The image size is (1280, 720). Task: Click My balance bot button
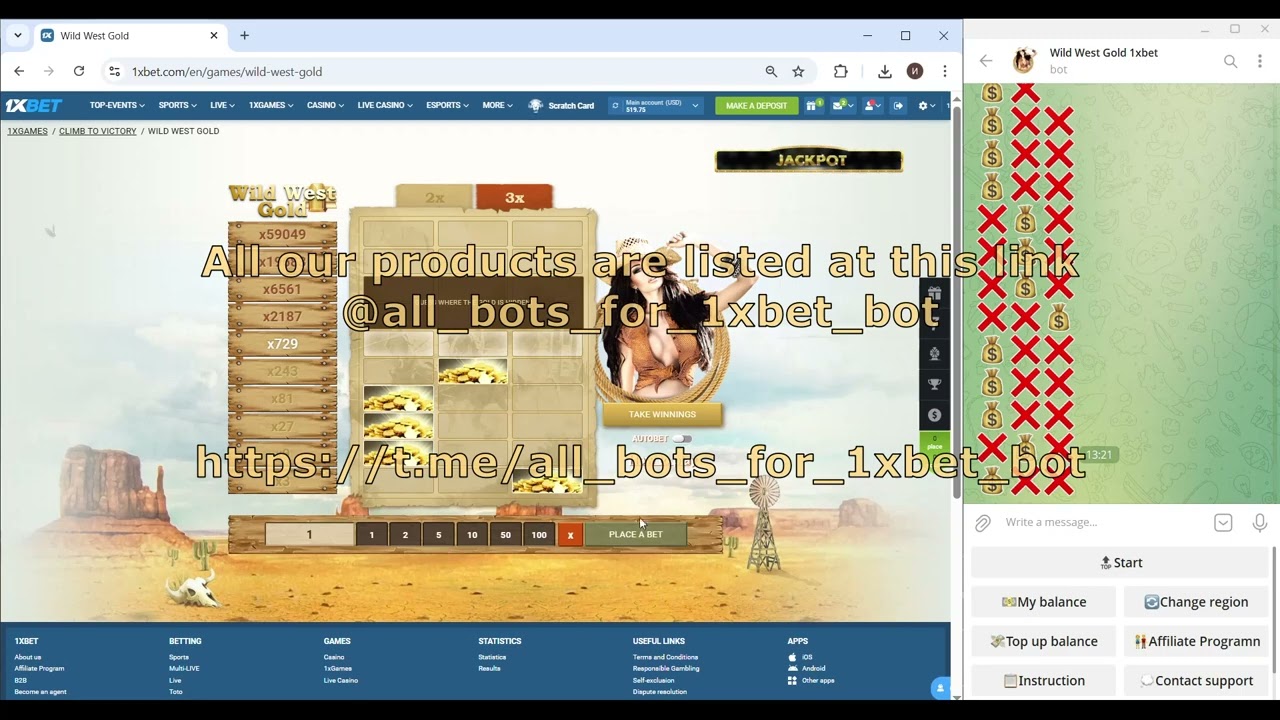coord(1044,602)
